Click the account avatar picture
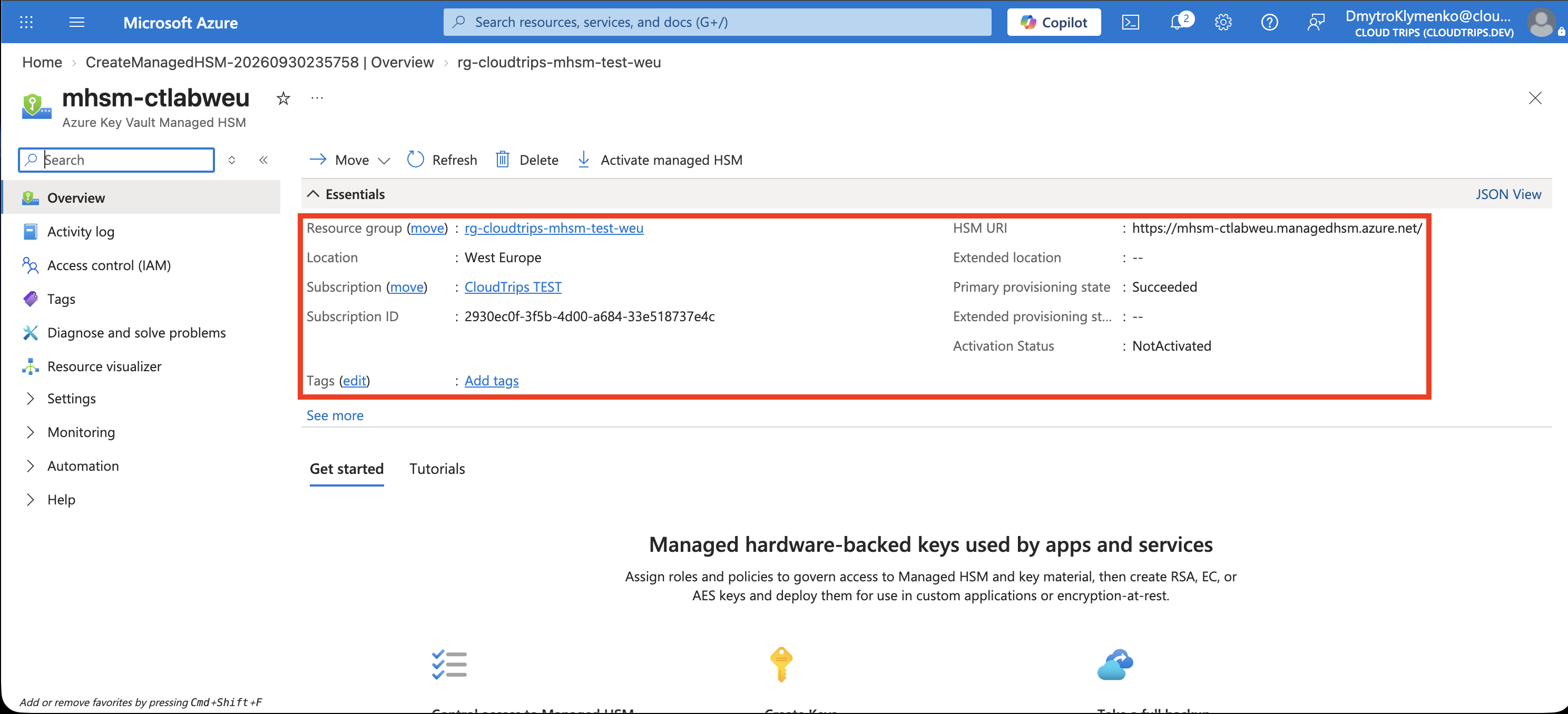 pyautogui.click(x=1542, y=23)
